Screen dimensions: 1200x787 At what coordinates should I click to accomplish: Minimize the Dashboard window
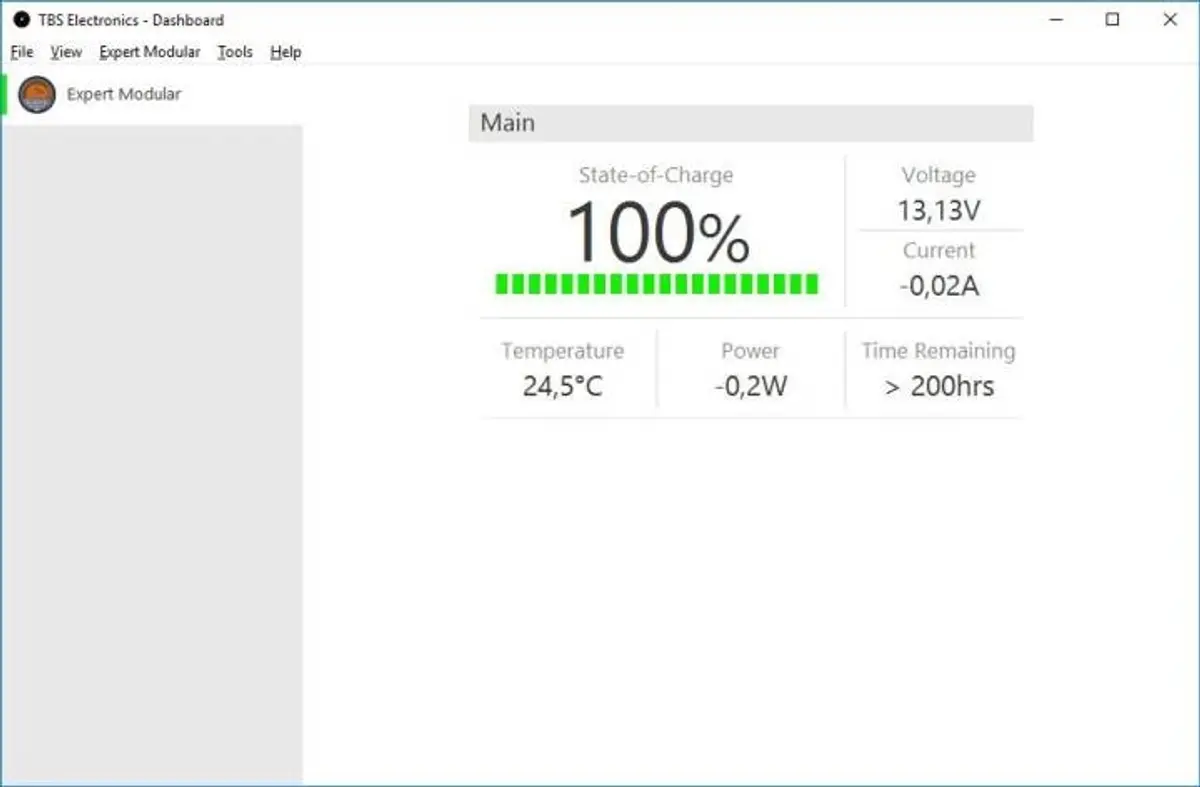click(1054, 19)
